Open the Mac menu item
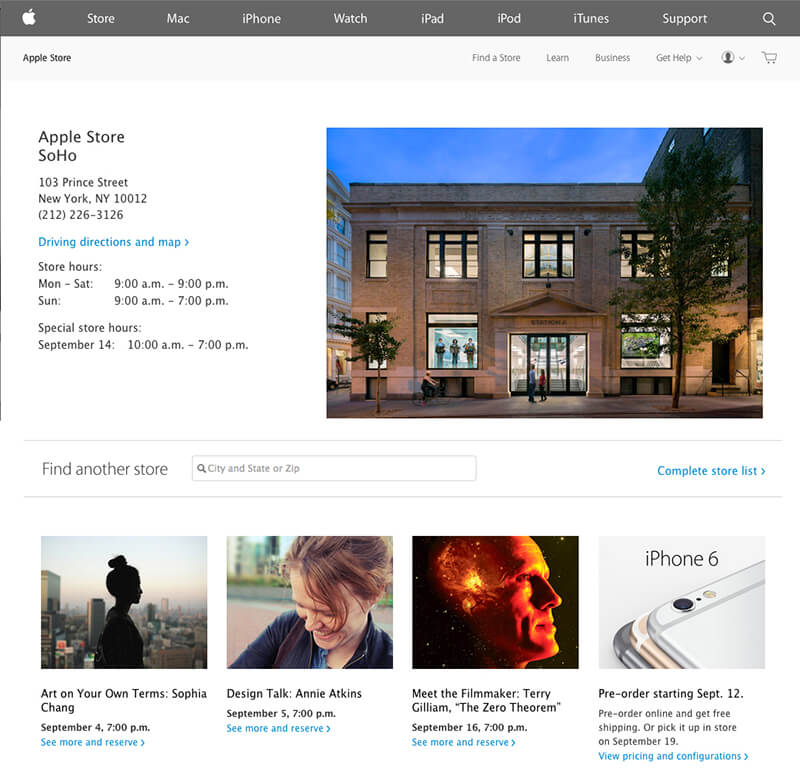800x778 pixels. click(x=178, y=18)
